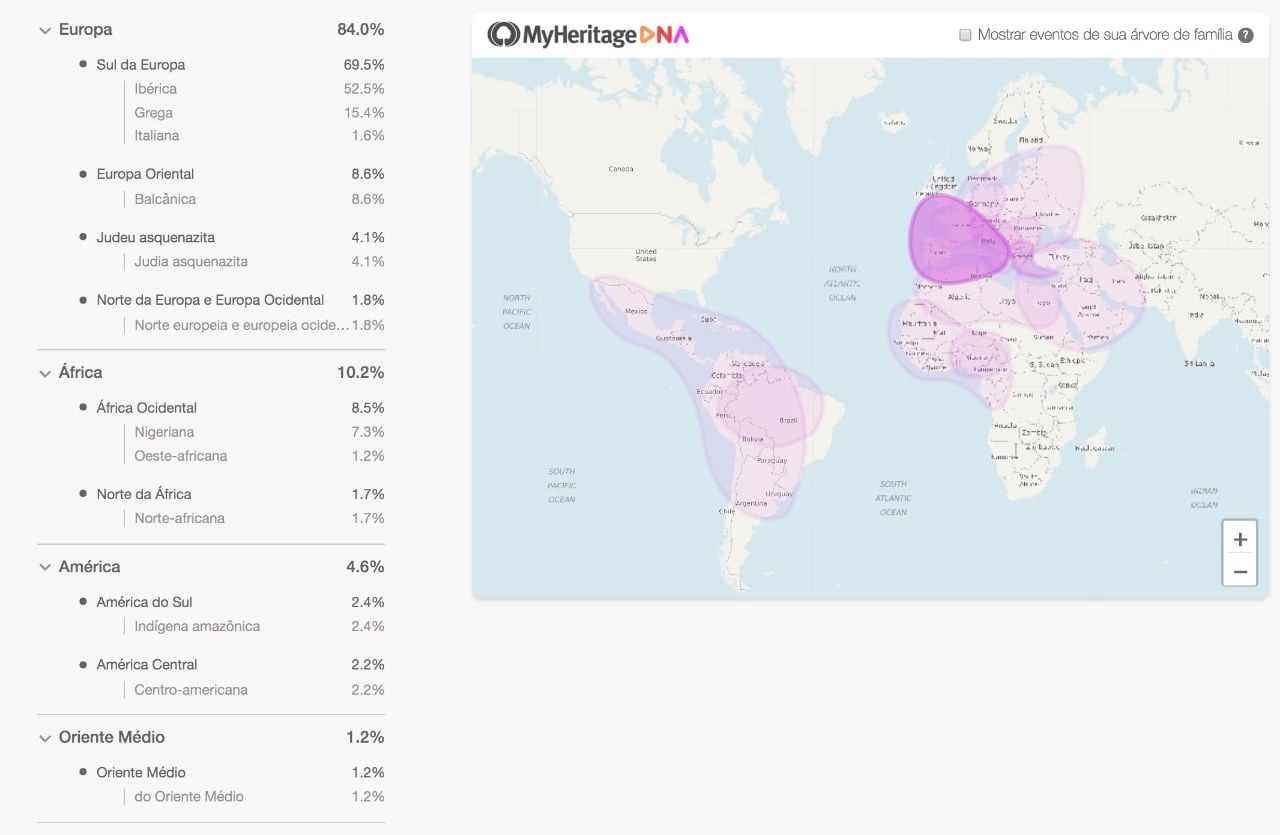Collapse the Europa section

(45, 30)
